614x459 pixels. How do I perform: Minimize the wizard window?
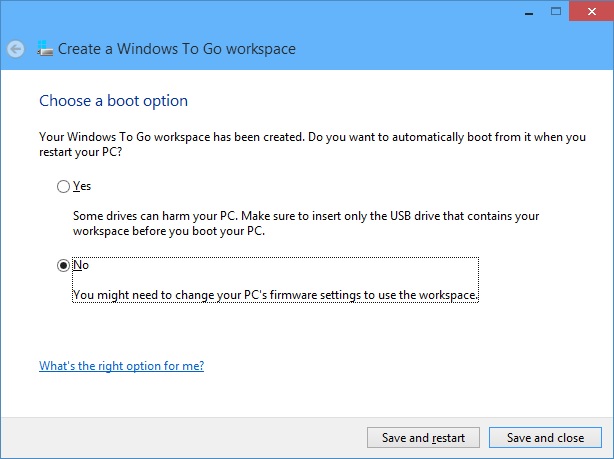click(x=529, y=12)
